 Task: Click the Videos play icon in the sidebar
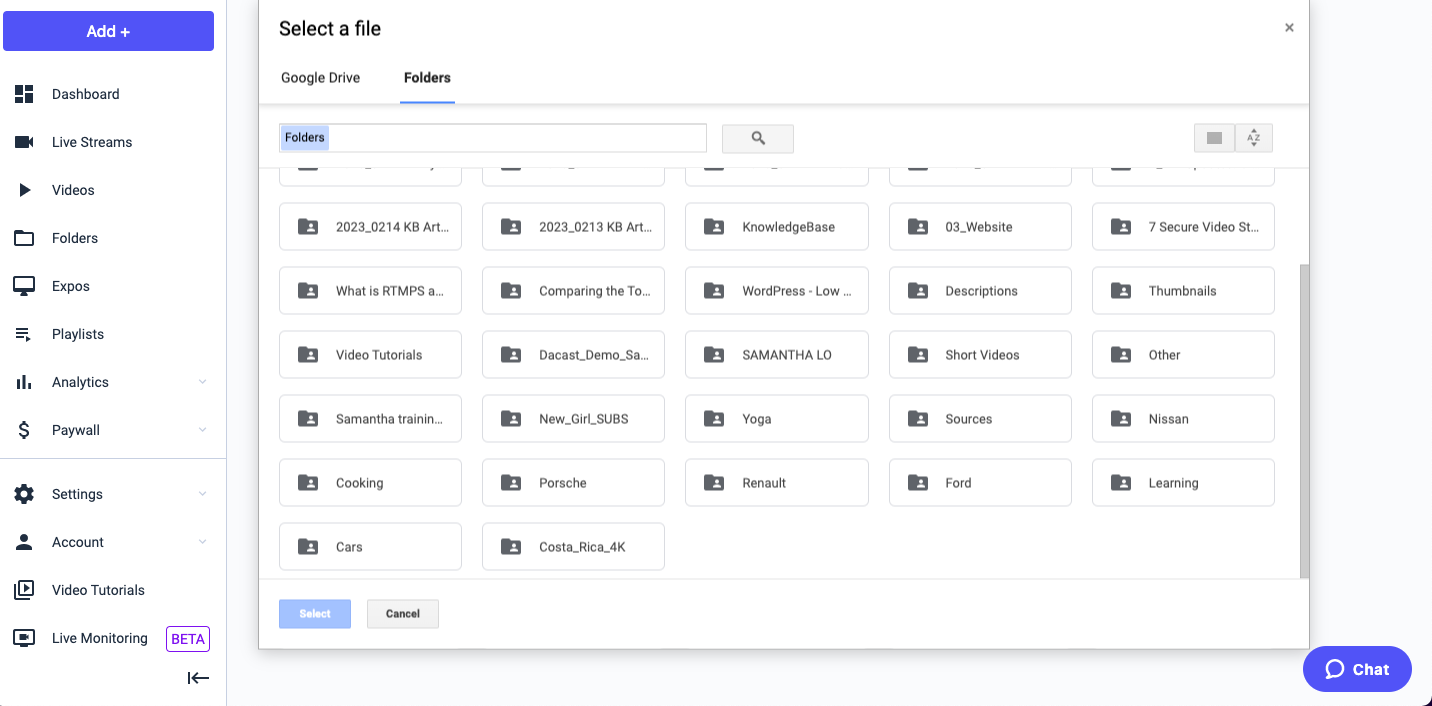pos(25,190)
